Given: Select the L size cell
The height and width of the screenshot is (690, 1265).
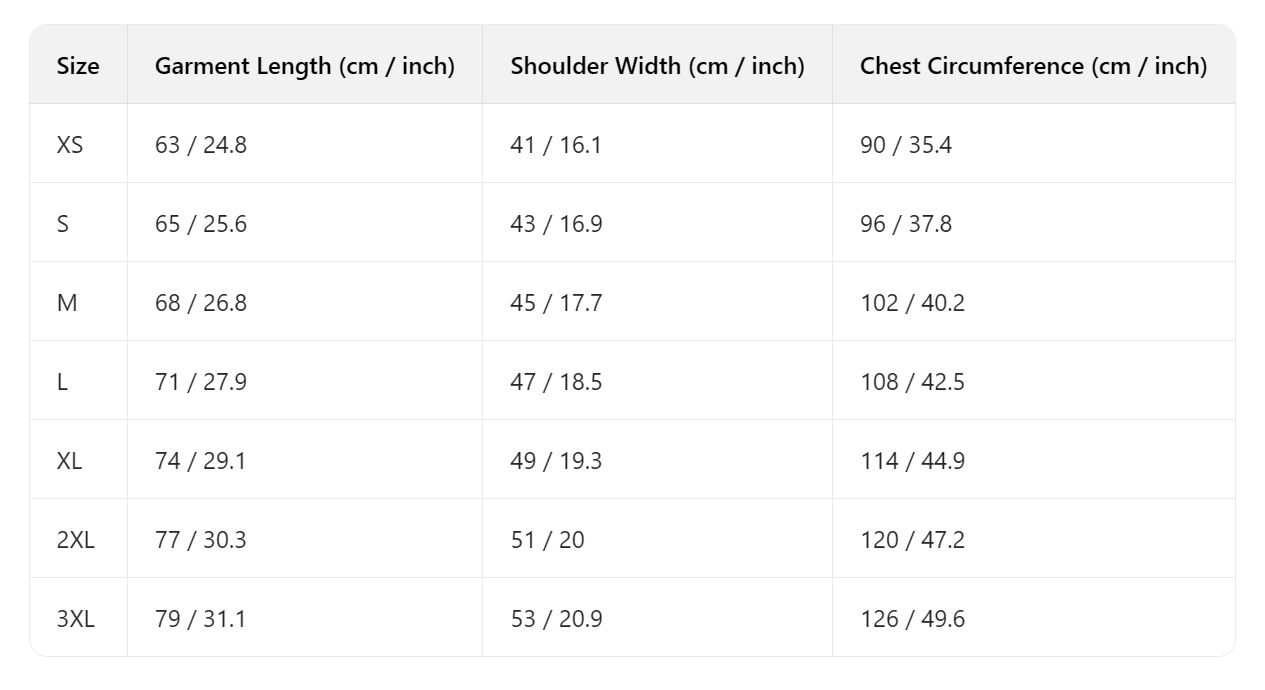Looking at the screenshot, I should pos(62,382).
